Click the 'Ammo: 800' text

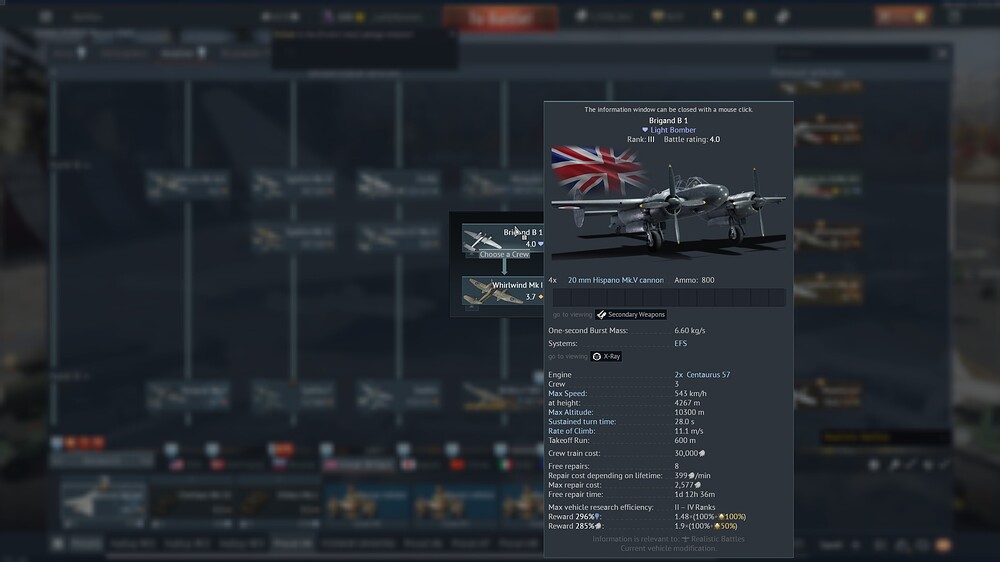694,280
